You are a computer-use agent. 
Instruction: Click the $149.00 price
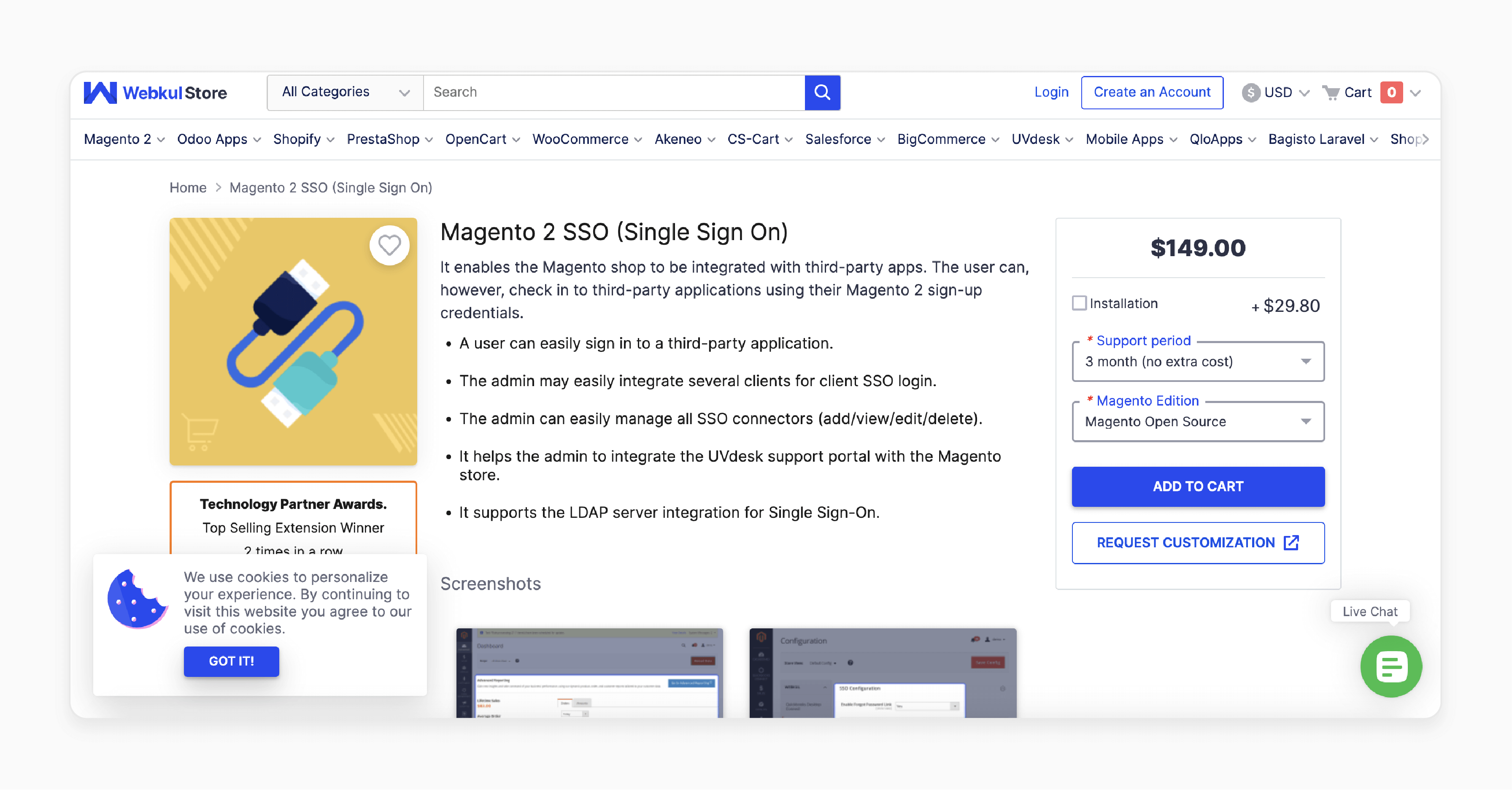[1198, 248]
